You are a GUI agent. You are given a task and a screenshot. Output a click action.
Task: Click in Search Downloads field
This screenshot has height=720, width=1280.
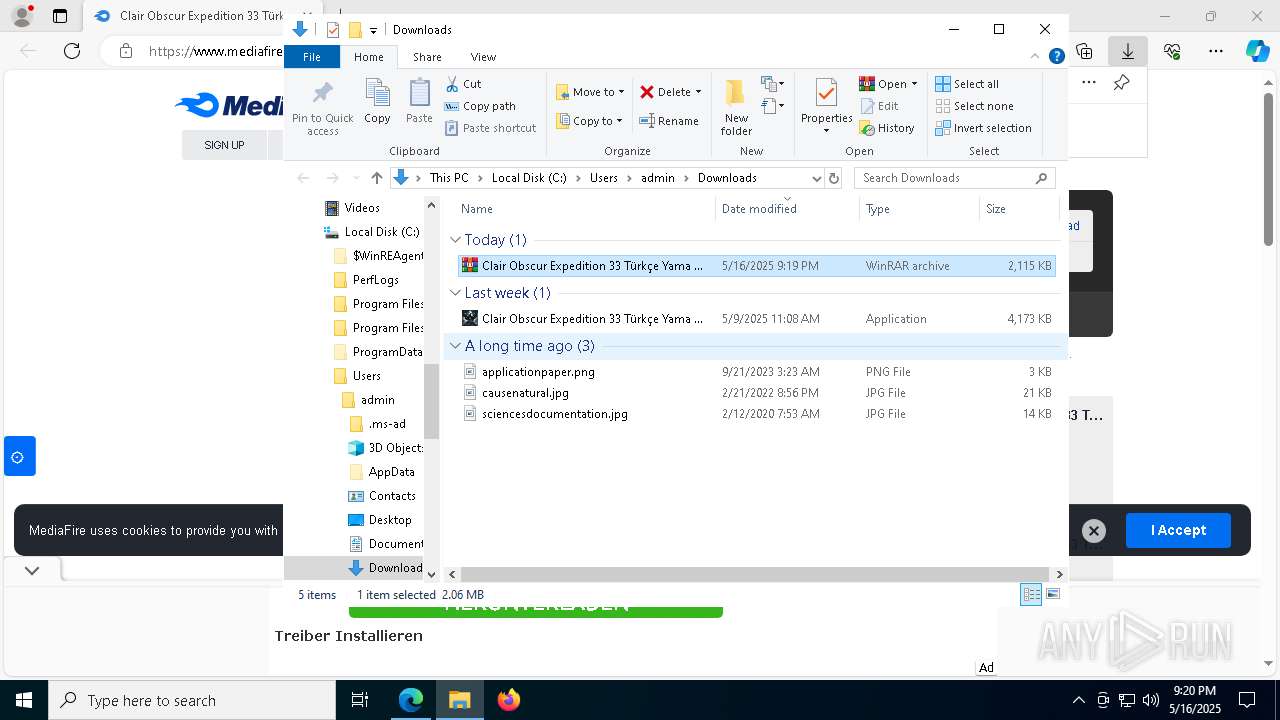click(954, 178)
